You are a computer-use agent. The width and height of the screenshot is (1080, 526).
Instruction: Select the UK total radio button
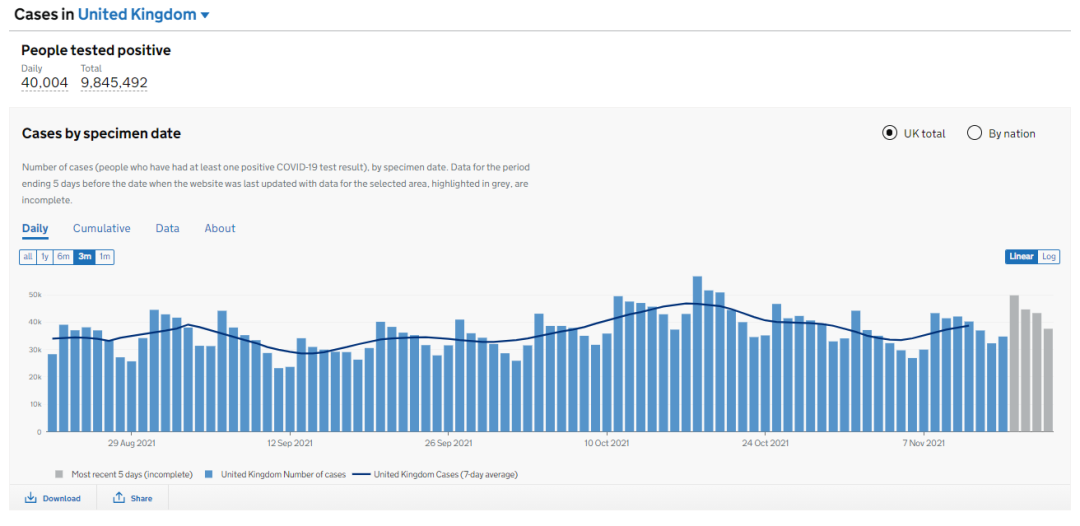tap(889, 134)
